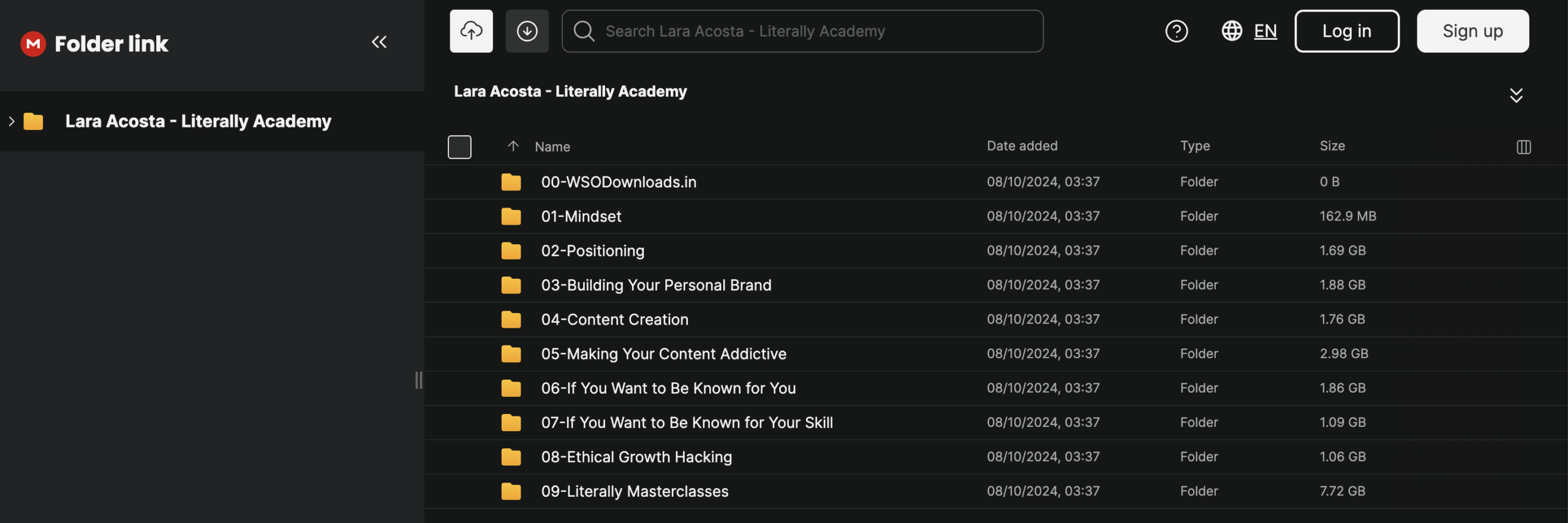Click the download arrow icon
The width and height of the screenshot is (1568, 523).
click(527, 31)
